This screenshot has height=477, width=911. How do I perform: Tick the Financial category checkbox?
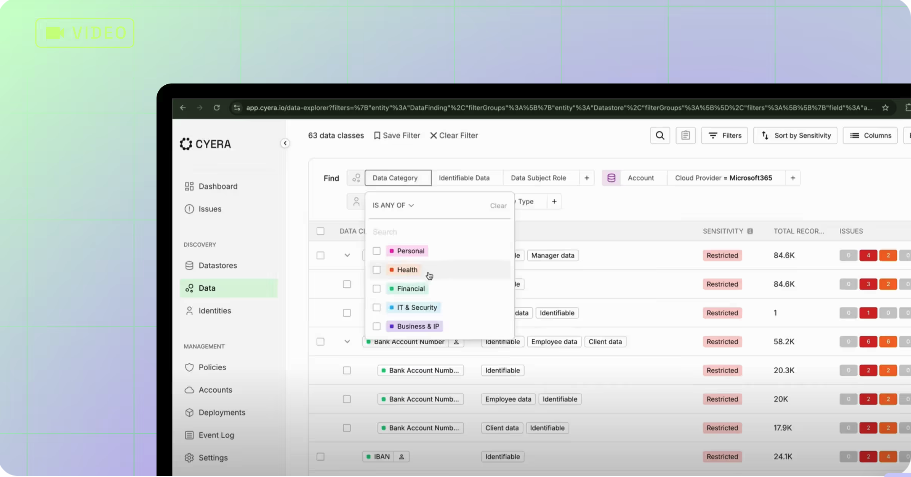376,288
